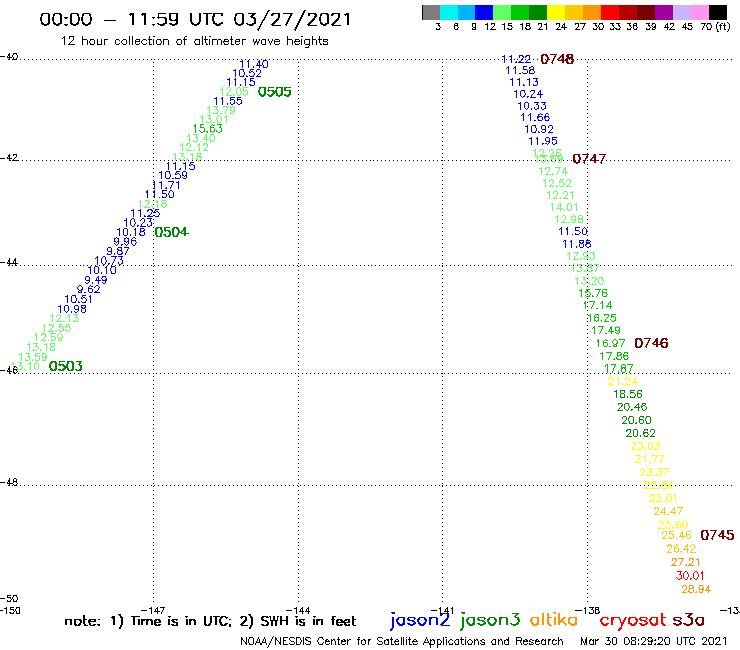
Task: Click the jason3 satellite legend label
Action: [x=490, y=620]
